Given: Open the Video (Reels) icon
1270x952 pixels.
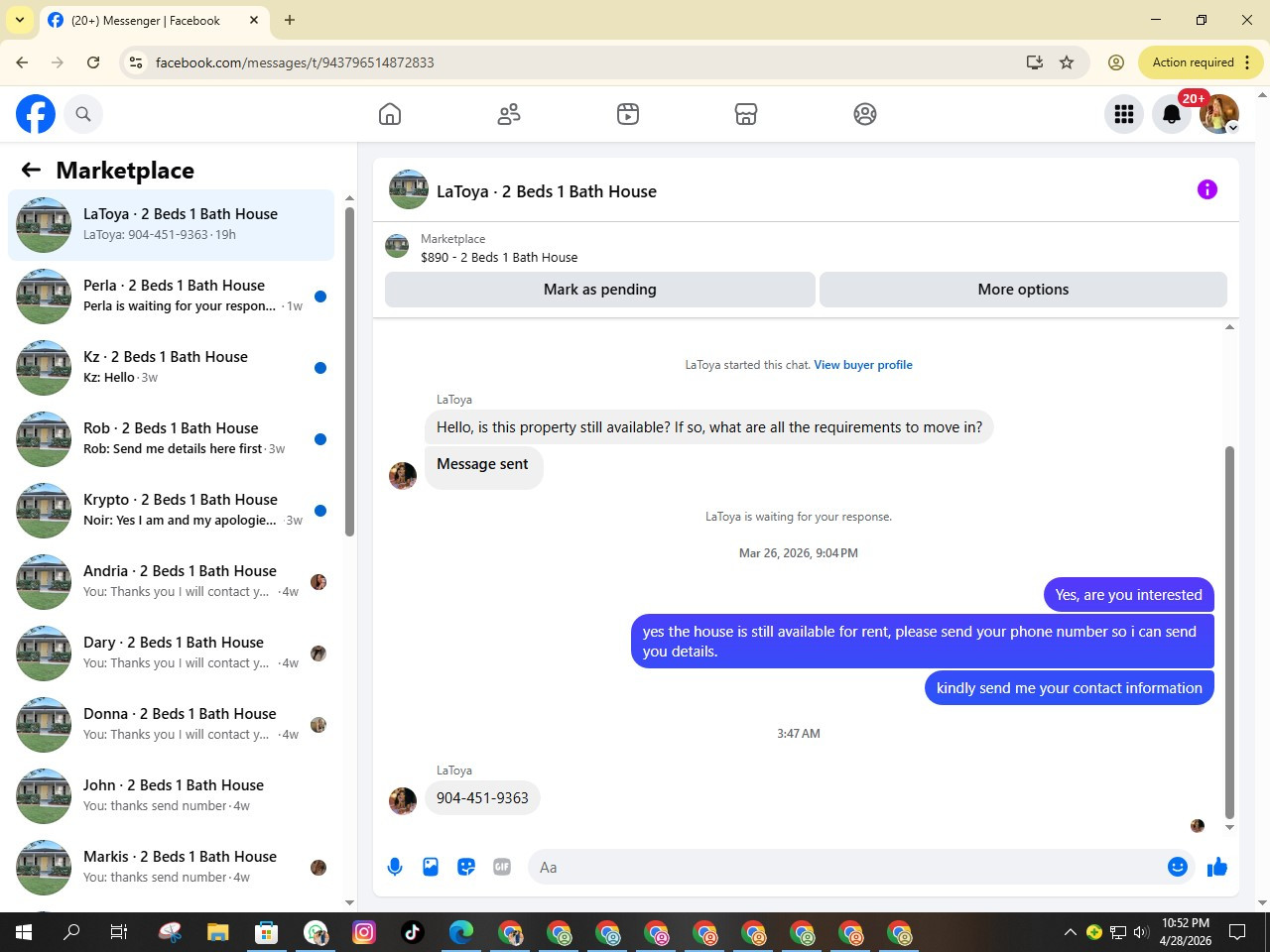Looking at the screenshot, I should 628,114.
